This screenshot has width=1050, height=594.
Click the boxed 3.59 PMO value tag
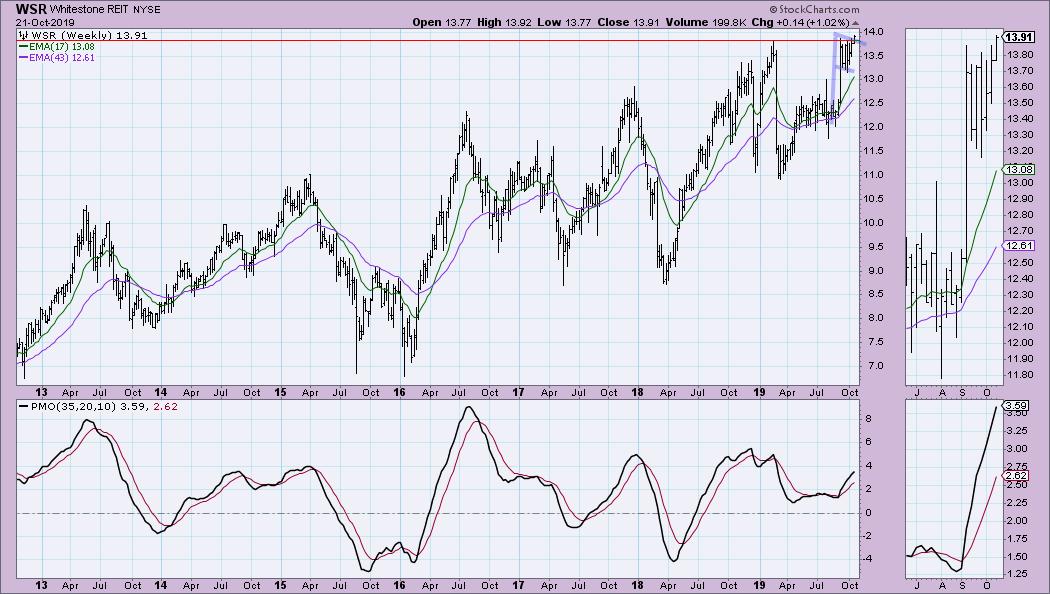coord(1017,405)
